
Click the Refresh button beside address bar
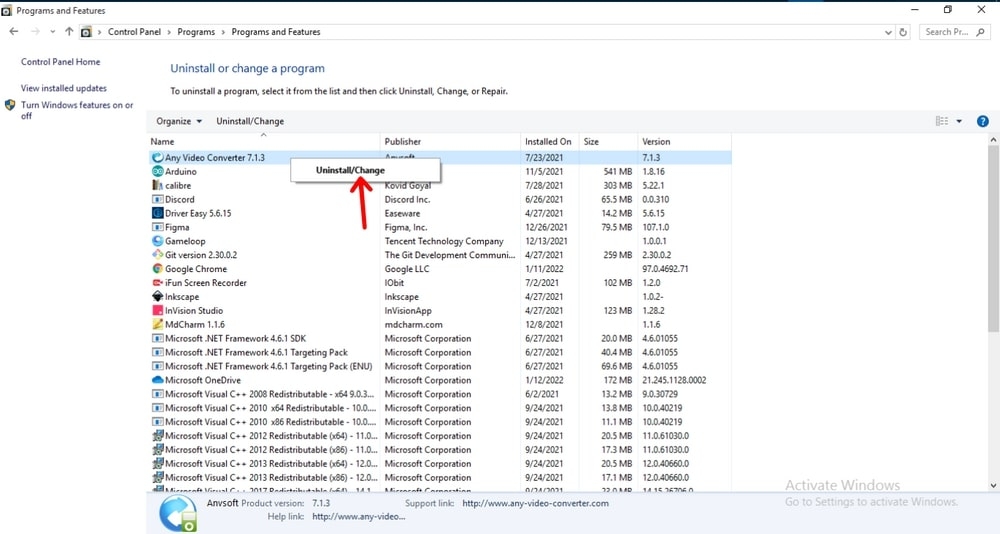coord(903,32)
